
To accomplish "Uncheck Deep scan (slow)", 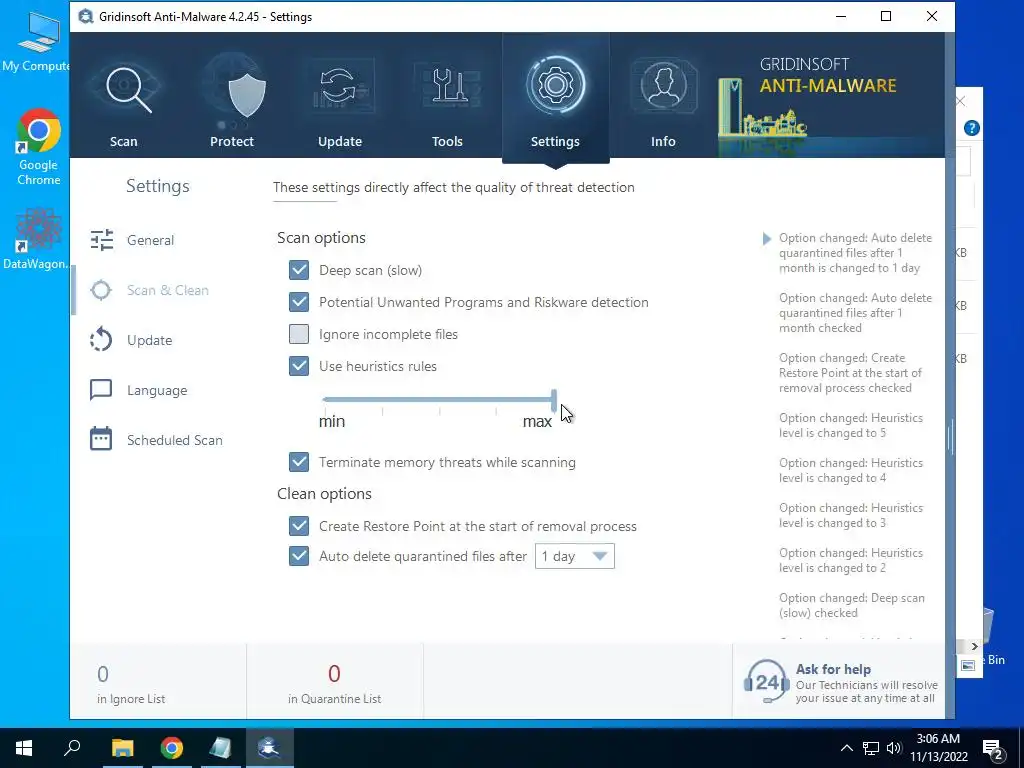I will tap(299, 270).
